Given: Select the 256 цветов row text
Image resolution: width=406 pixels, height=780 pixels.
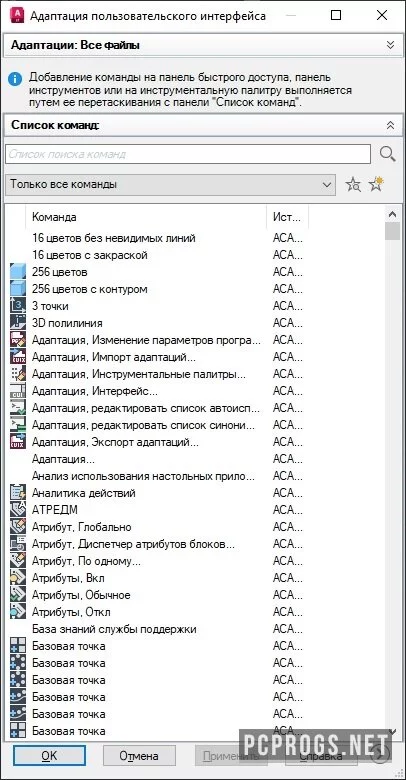Looking at the screenshot, I should (x=60, y=272).
